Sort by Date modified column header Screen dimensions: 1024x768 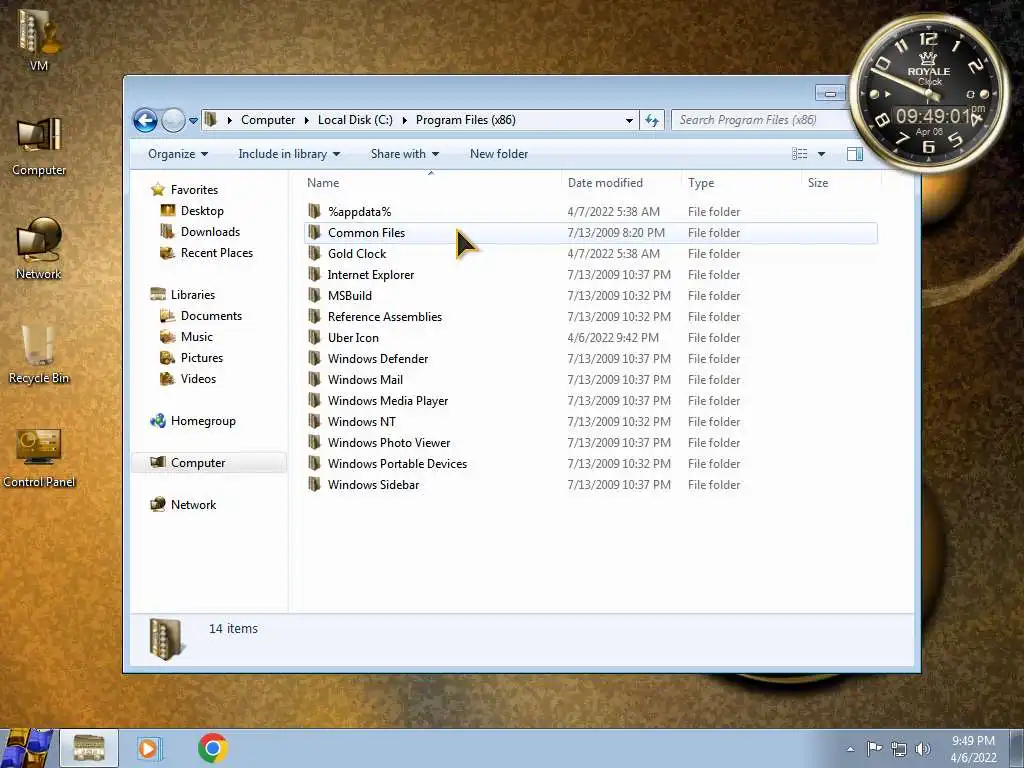point(605,184)
